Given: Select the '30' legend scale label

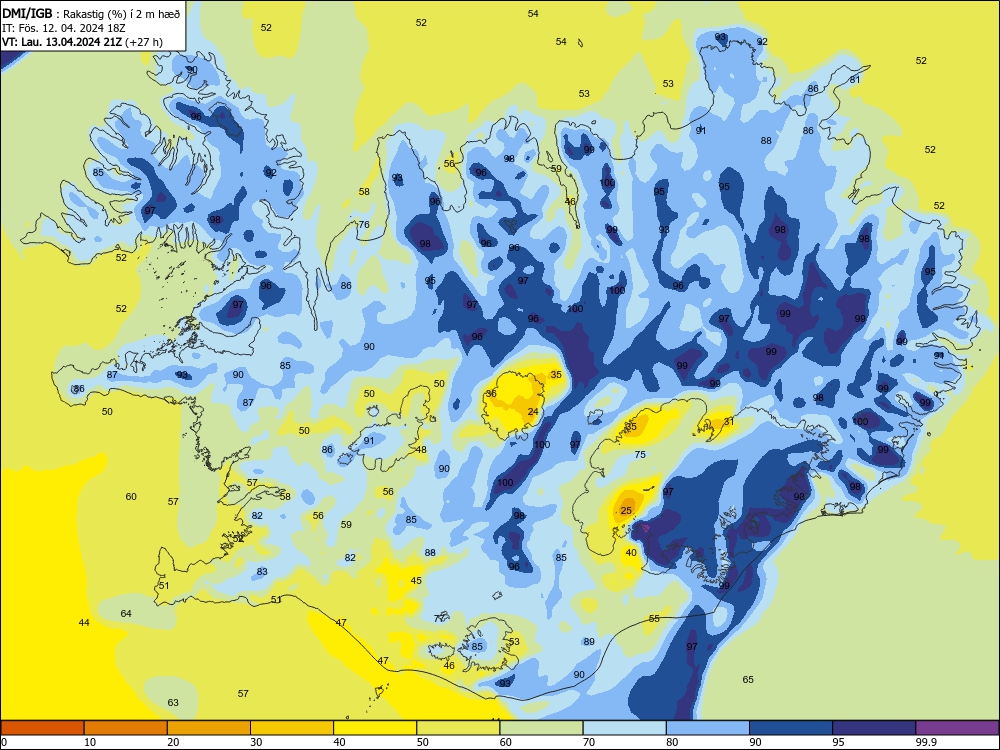Looking at the screenshot, I should tap(256, 742).
